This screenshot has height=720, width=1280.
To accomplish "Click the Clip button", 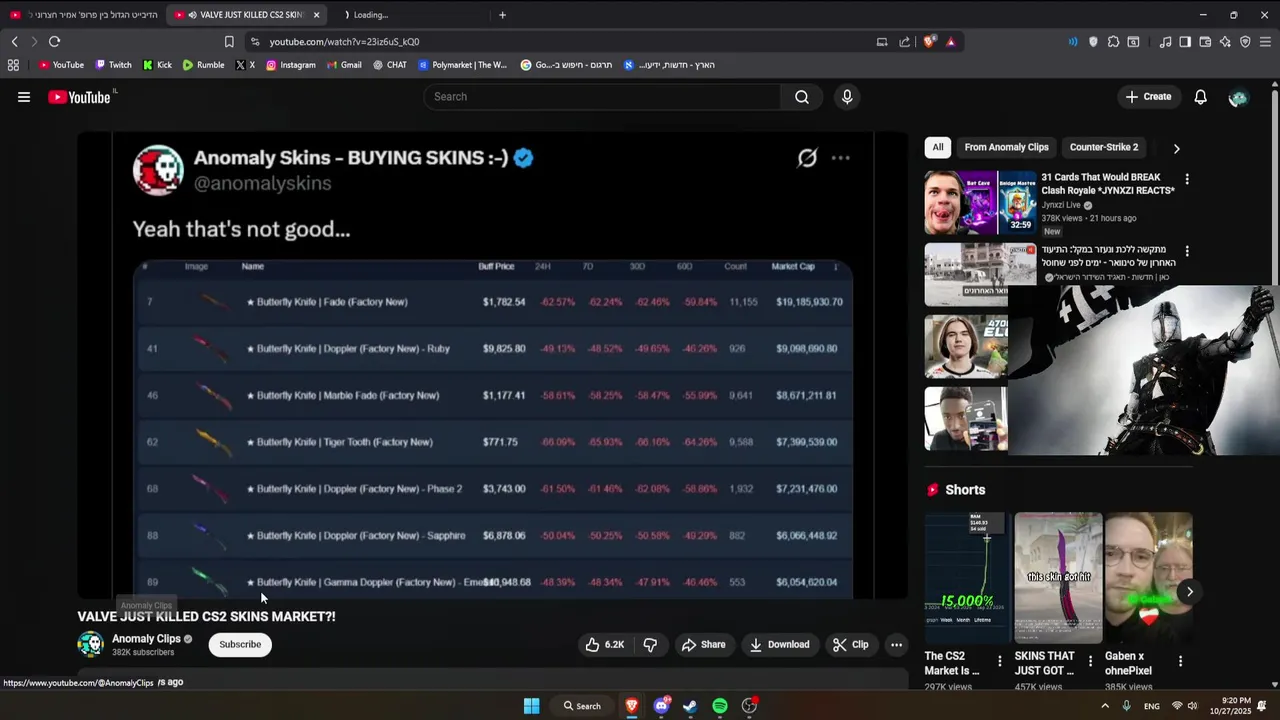I will 851,645.
